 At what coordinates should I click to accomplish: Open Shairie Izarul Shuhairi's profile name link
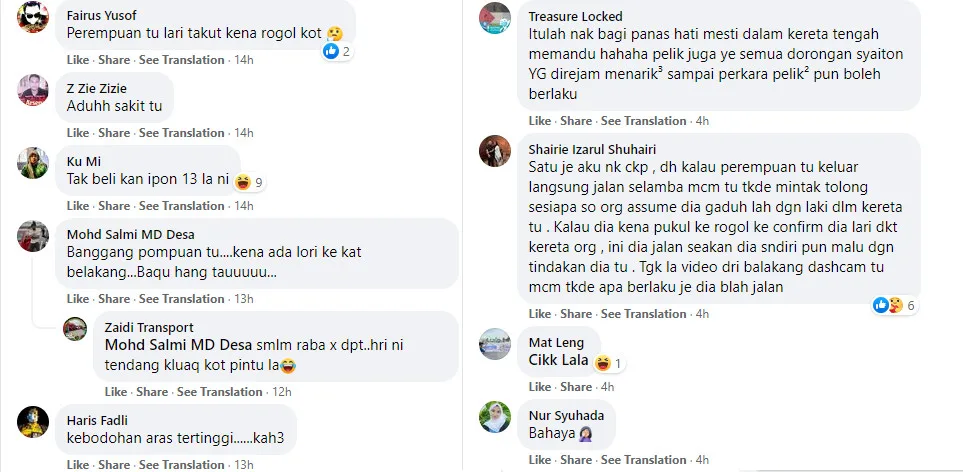click(x=589, y=149)
